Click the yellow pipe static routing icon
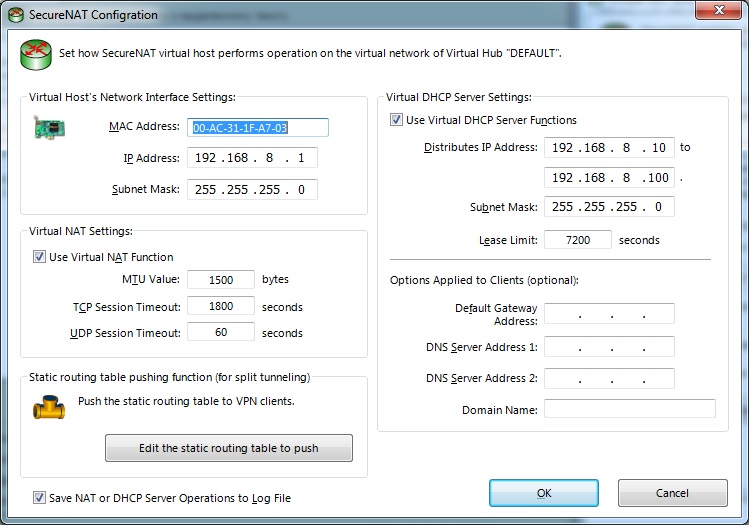This screenshot has width=750, height=527. click(x=49, y=407)
